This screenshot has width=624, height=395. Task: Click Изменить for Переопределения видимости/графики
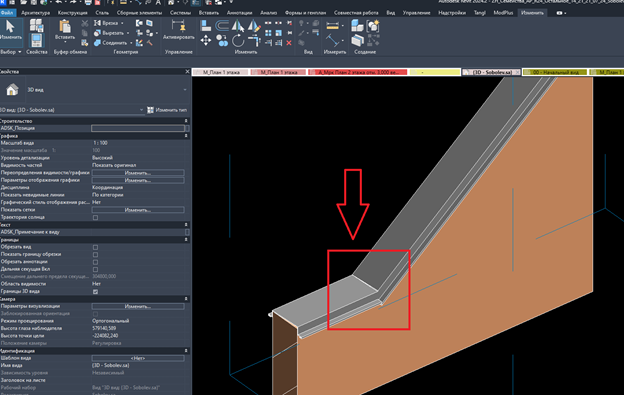click(x=138, y=173)
